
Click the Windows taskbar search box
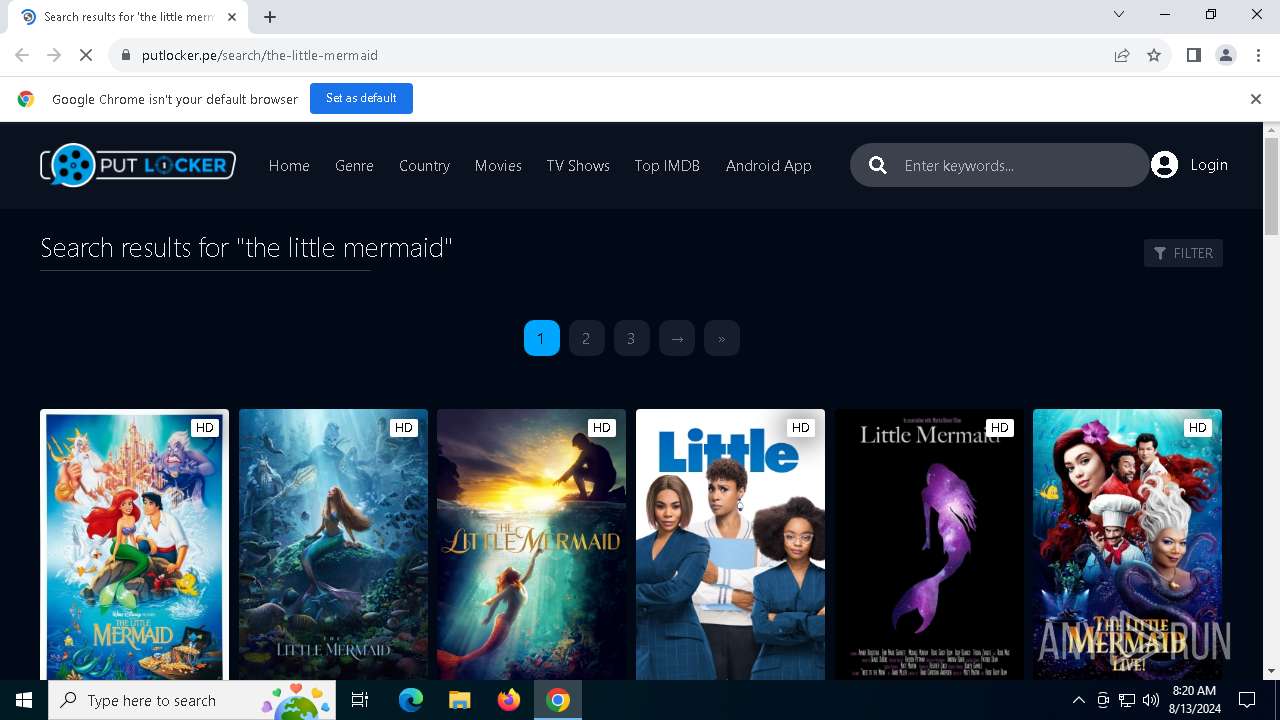pos(192,700)
